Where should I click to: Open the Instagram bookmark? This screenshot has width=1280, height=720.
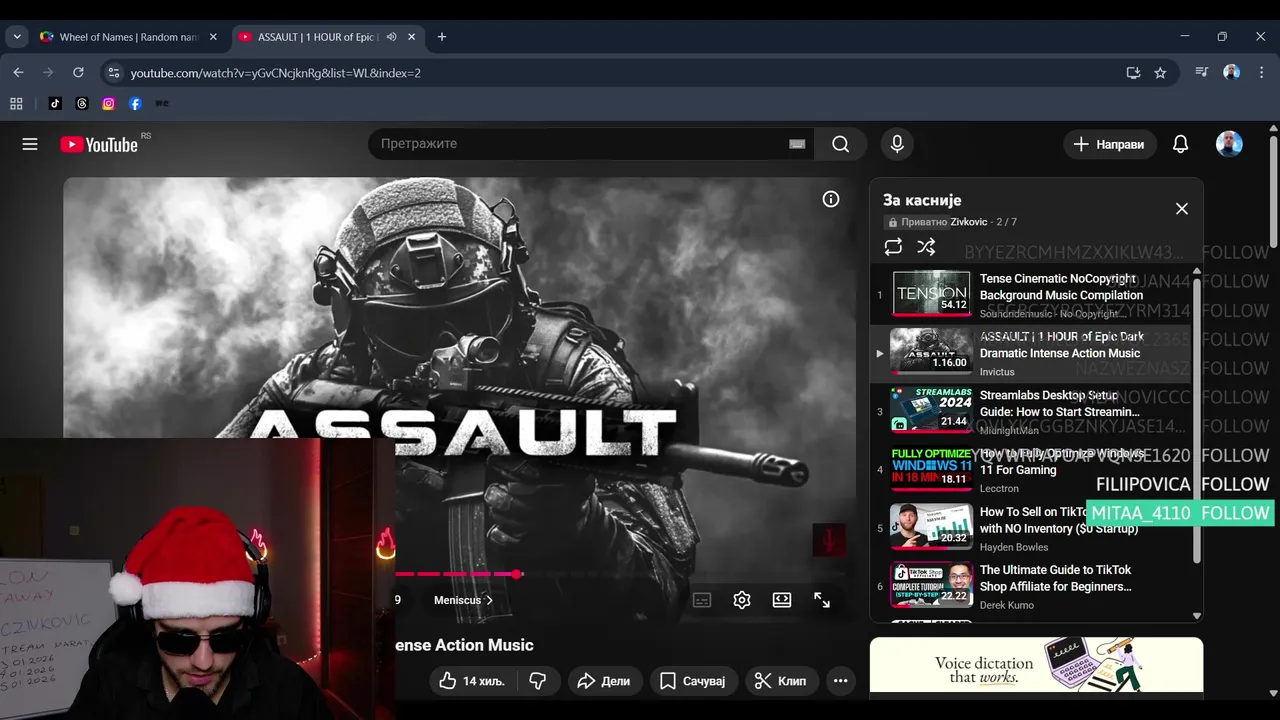tap(108, 103)
